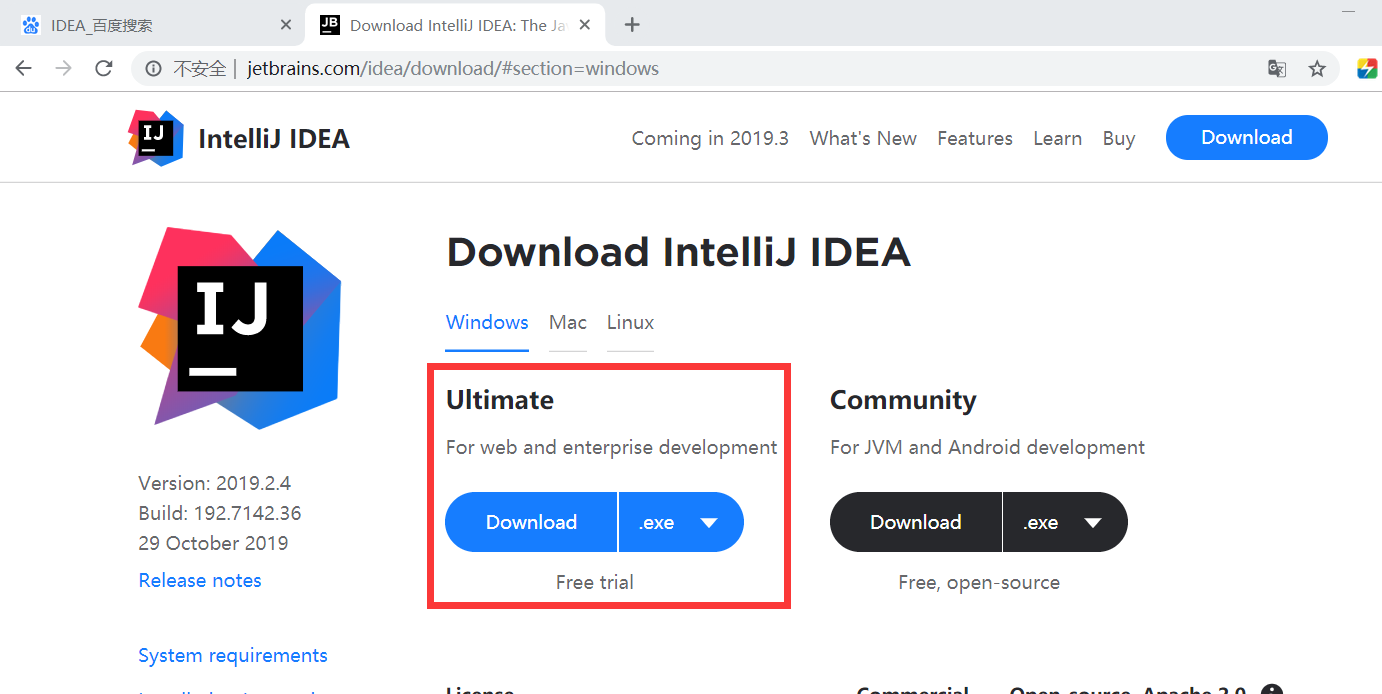Download the Ultimate edition
This screenshot has width=1382, height=694.
[531, 522]
